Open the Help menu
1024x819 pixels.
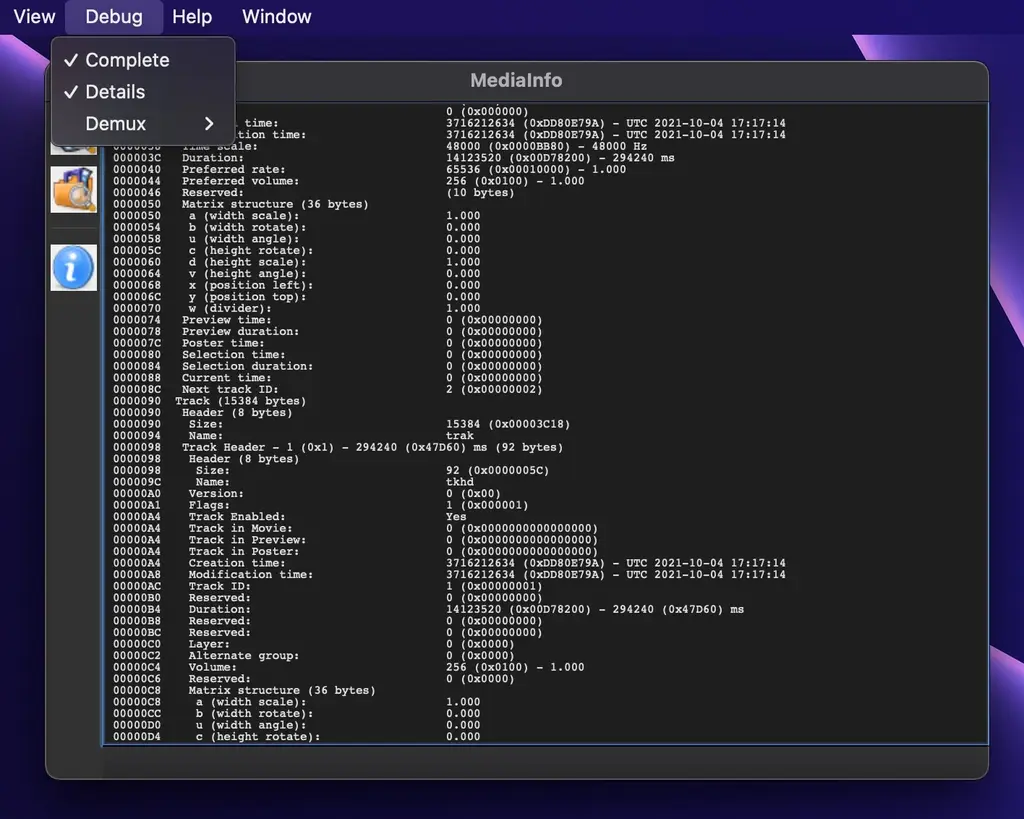click(x=192, y=17)
